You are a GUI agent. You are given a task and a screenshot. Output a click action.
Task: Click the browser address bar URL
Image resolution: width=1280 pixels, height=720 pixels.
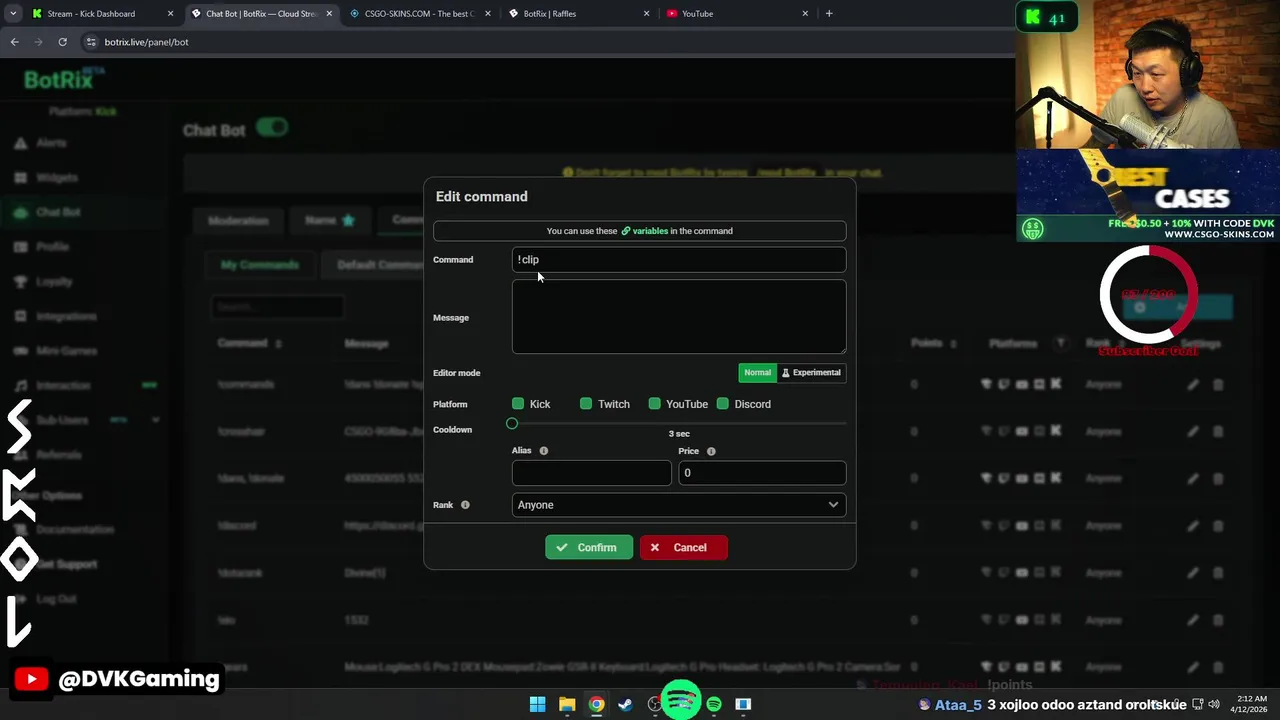[x=146, y=42]
